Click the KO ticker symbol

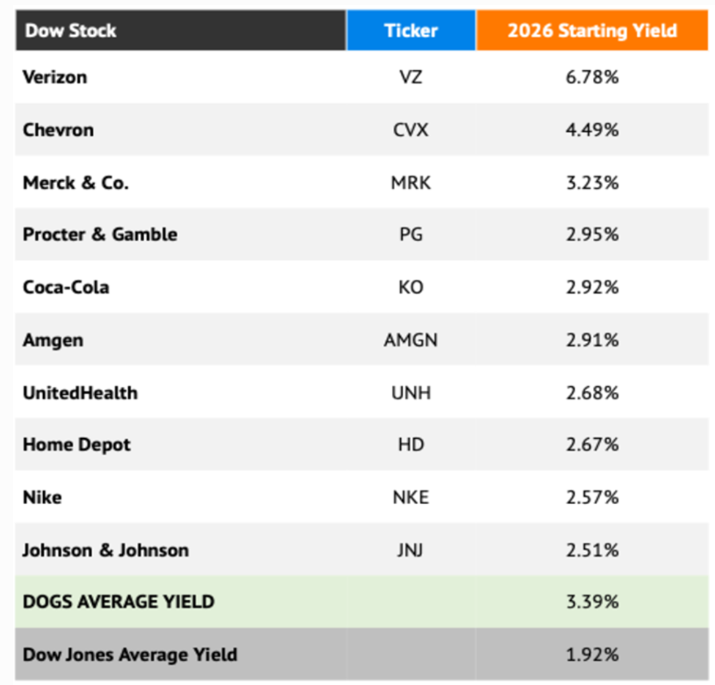click(411, 288)
